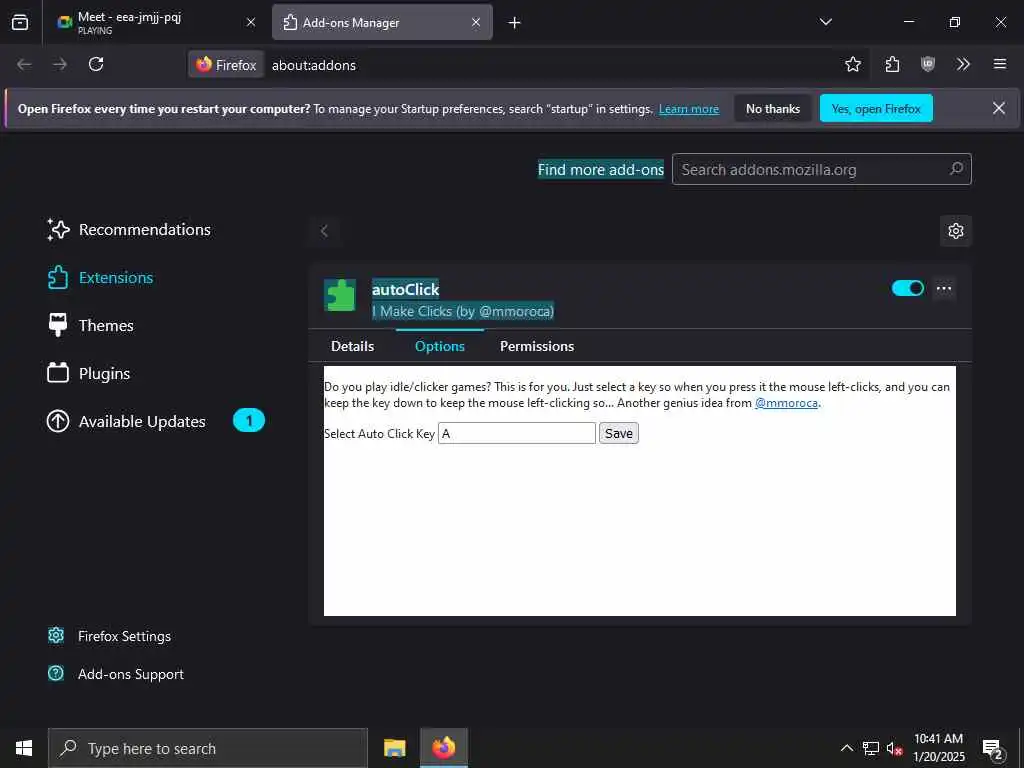Image resolution: width=1024 pixels, height=768 pixels.
Task: Open the clock showing 10:41 AM
Action: [x=938, y=748]
